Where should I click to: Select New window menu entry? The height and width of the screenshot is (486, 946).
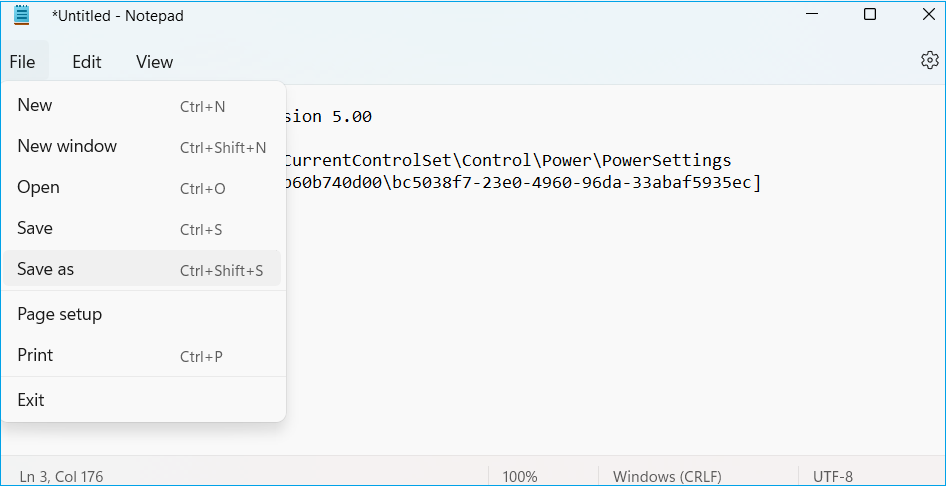coord(142,147)
